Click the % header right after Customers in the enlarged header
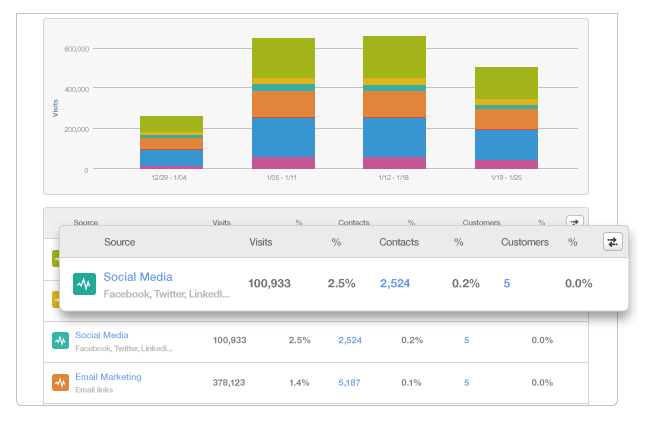This screenshot has width=650, height=422. 572,242
